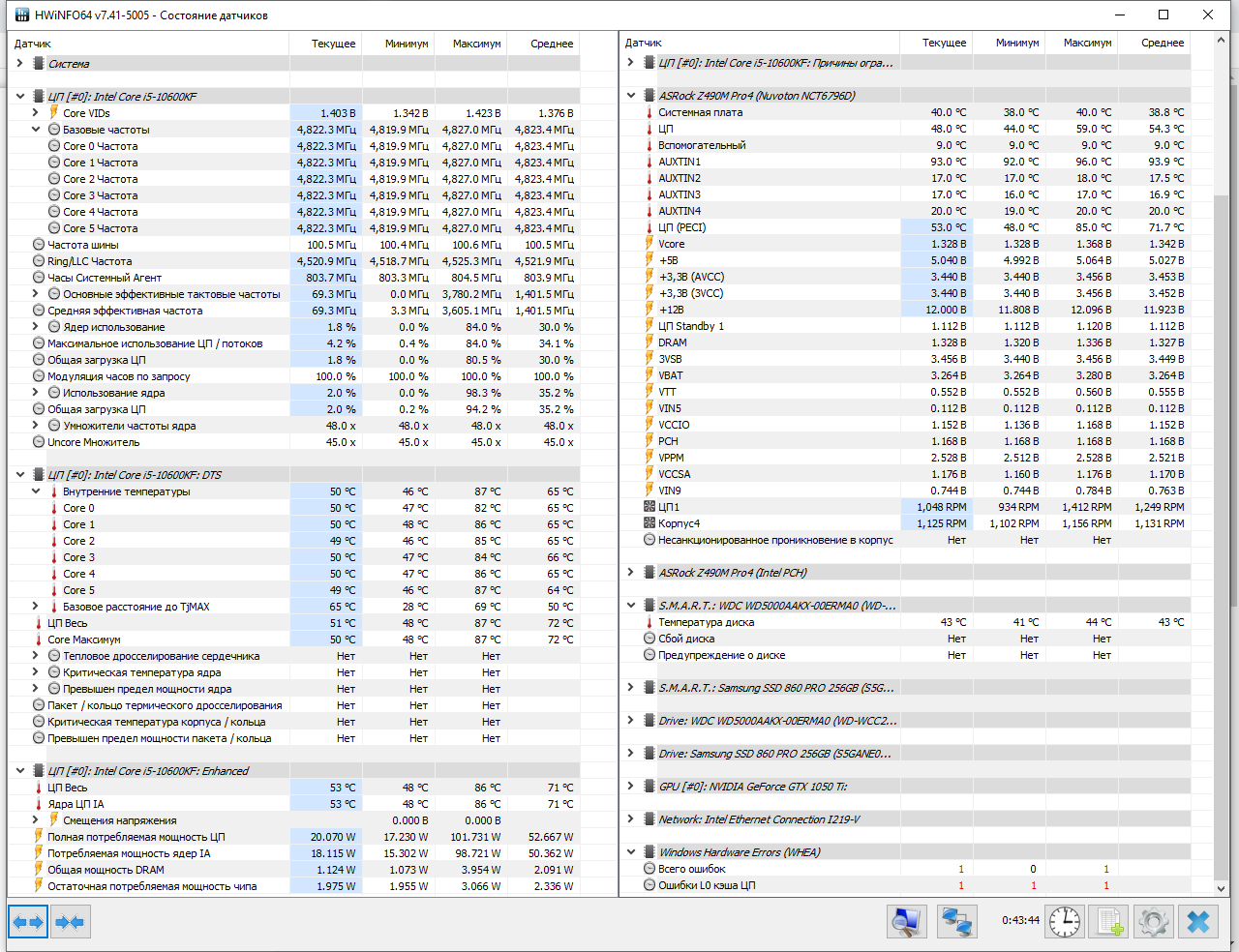The width and height of the screenshot is (1239, 952).
Task: Click the expand layout double-arrow button
Action: [27, 922]
